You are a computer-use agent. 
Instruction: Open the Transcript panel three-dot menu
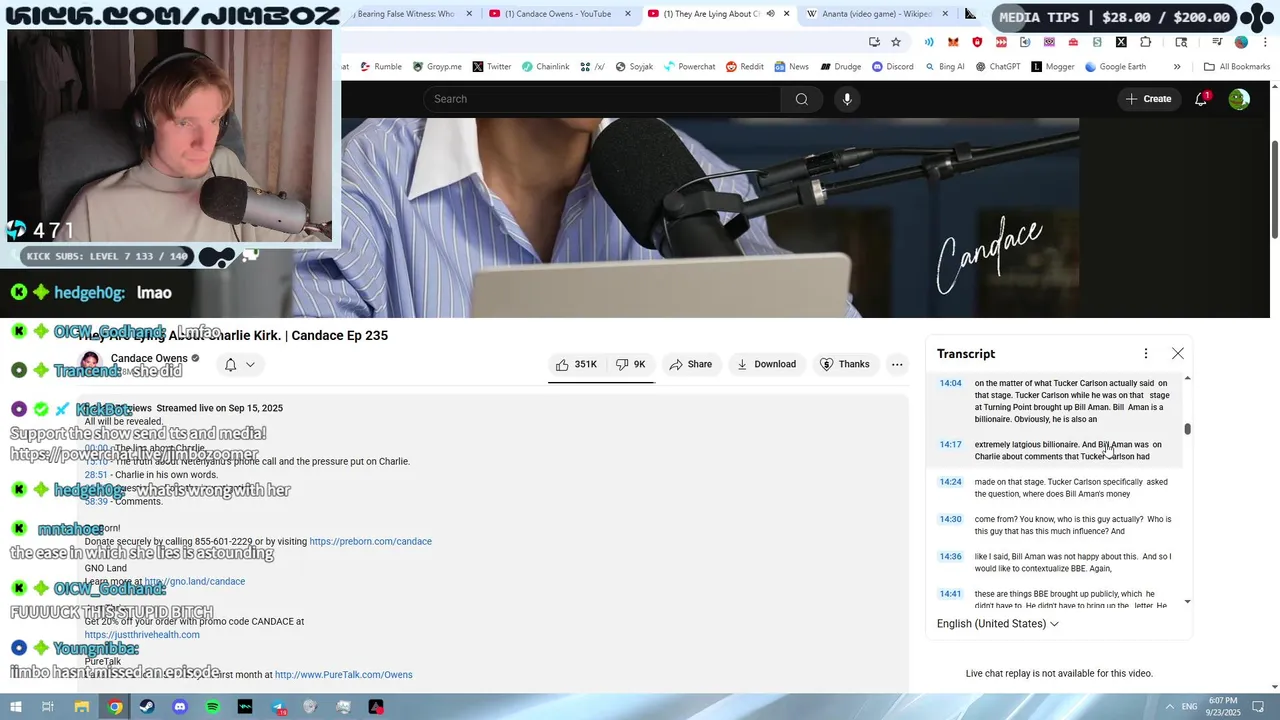point(1146,354)
